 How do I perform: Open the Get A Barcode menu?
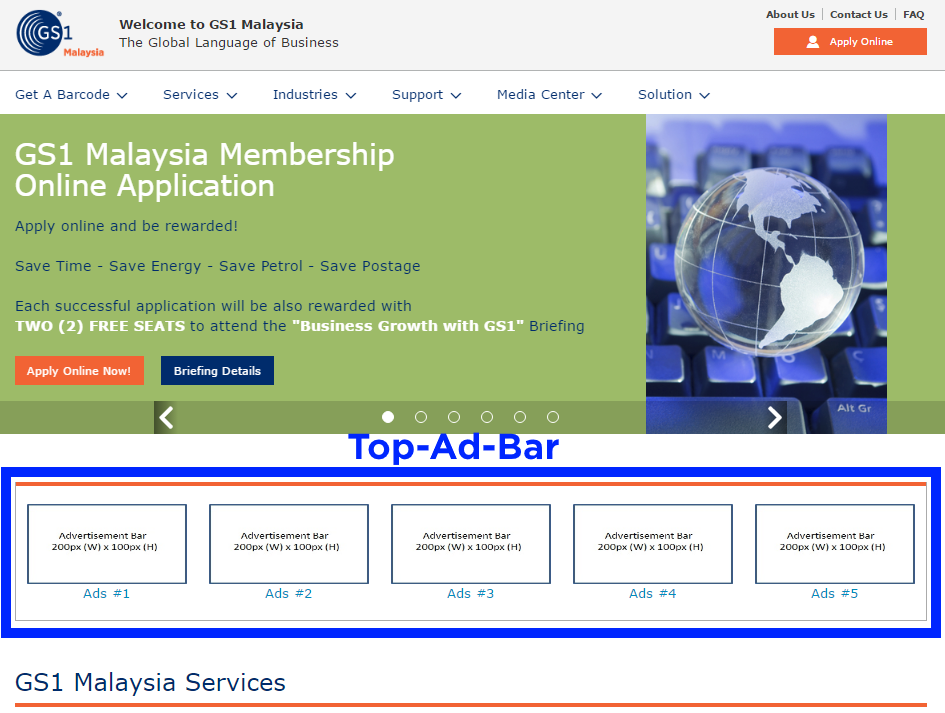tap(71, 95)
